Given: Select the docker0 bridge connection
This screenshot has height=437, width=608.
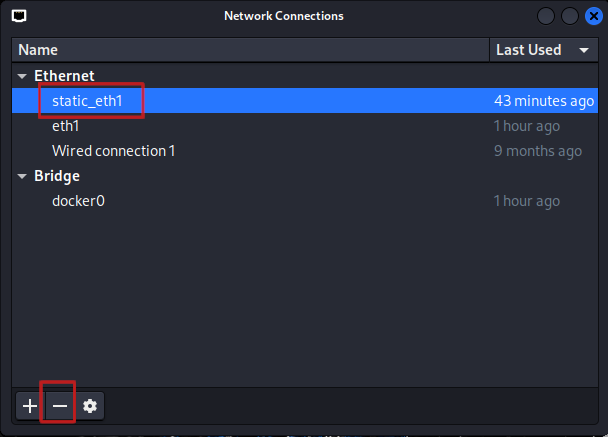Looking at the screenshot, I should point(78,201).
